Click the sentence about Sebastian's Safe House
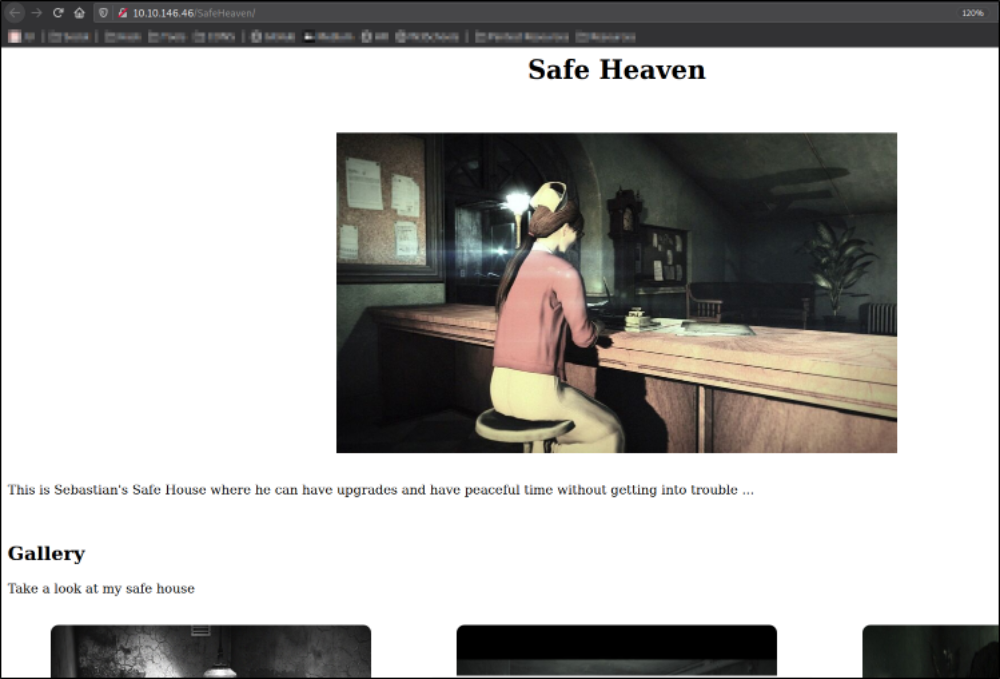 [381, 490]
